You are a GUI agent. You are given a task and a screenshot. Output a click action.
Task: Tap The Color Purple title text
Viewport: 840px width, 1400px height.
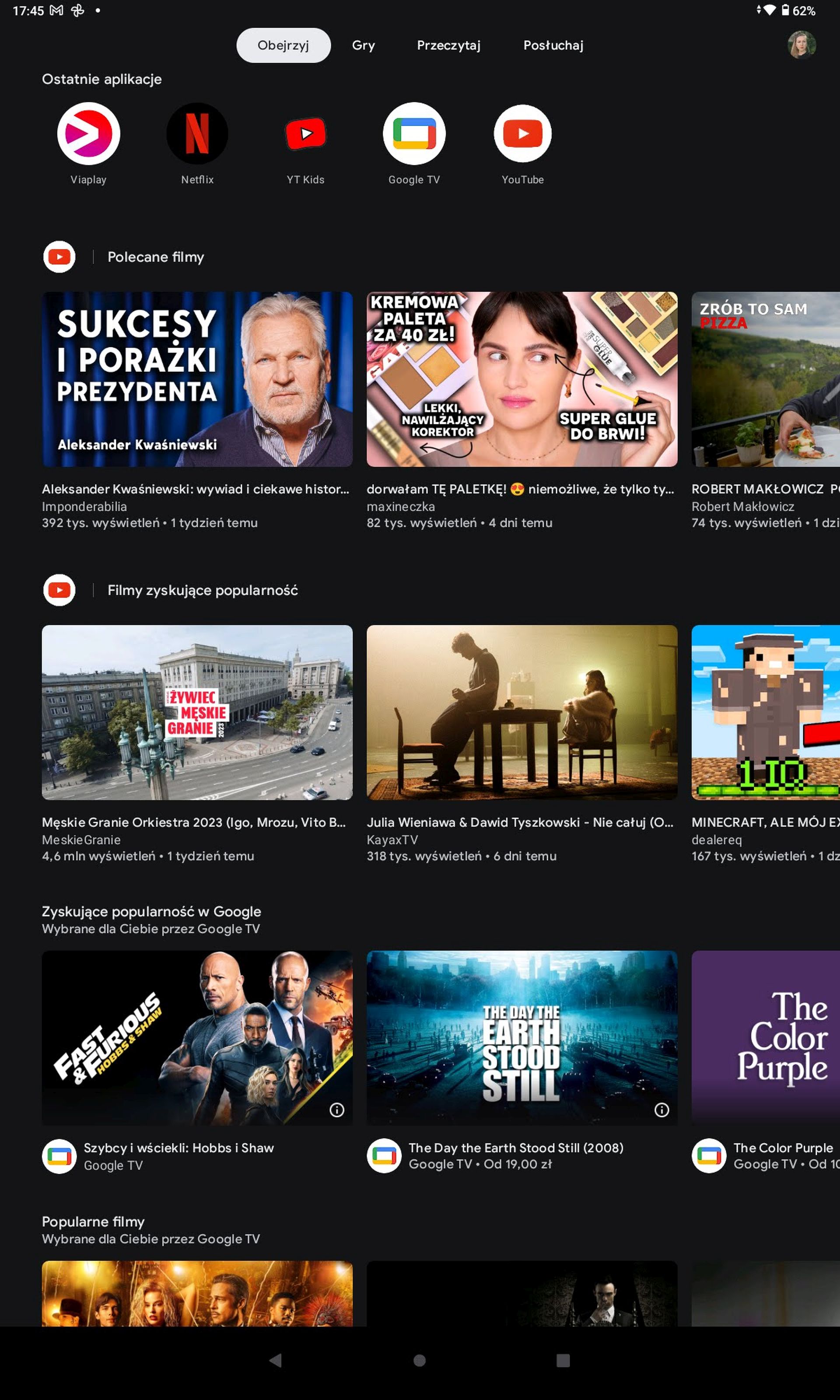(x=784, y=1148)
